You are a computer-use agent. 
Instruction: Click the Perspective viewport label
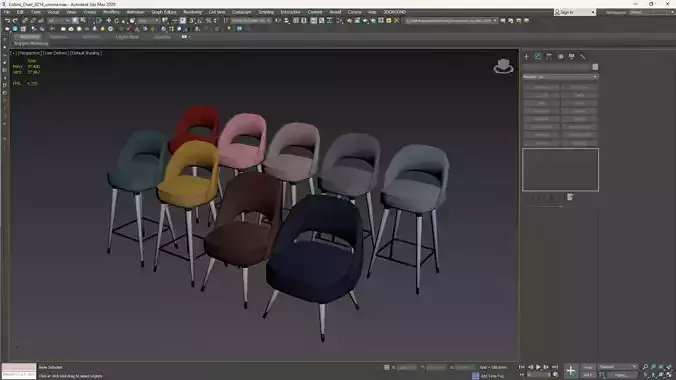coord(29,53)
